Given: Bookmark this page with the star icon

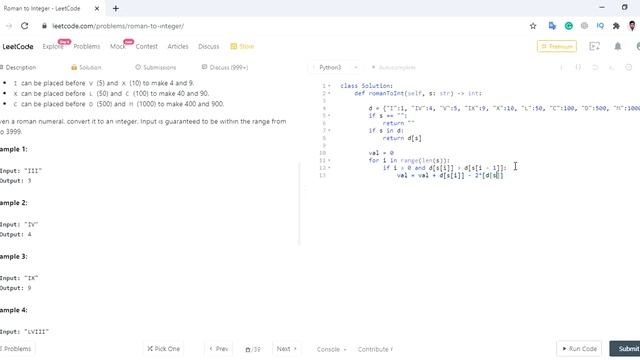Looking at the screenshot, I should tap(533, 26).
